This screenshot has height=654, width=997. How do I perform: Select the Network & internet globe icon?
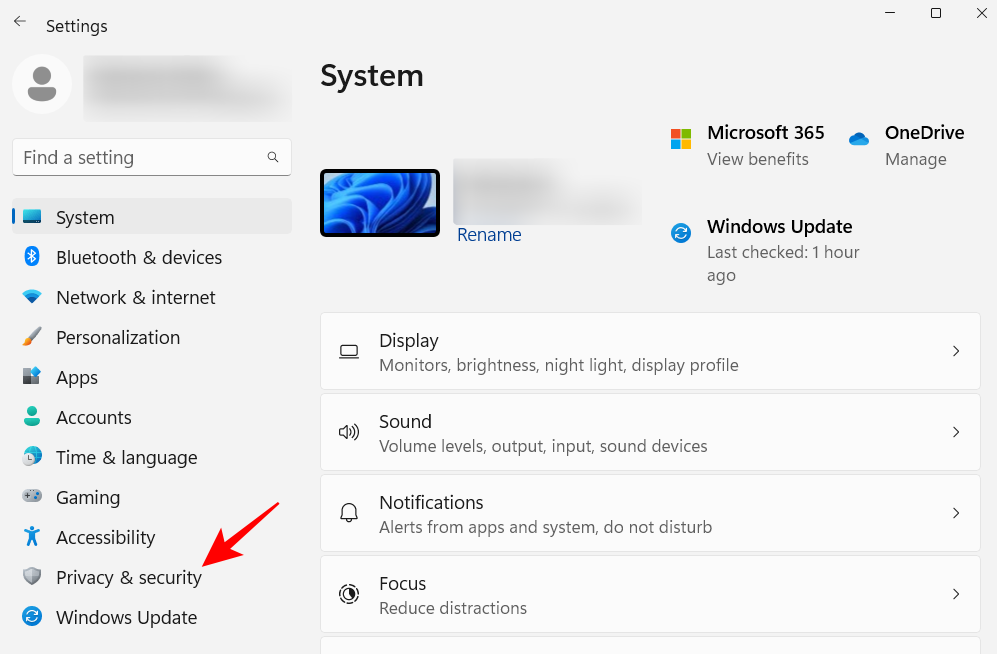pyautogui.click(x=31, y=297)
